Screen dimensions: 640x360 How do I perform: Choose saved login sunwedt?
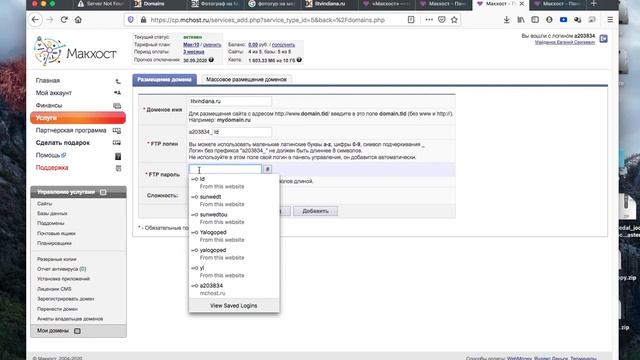click(x=234, y=200)
